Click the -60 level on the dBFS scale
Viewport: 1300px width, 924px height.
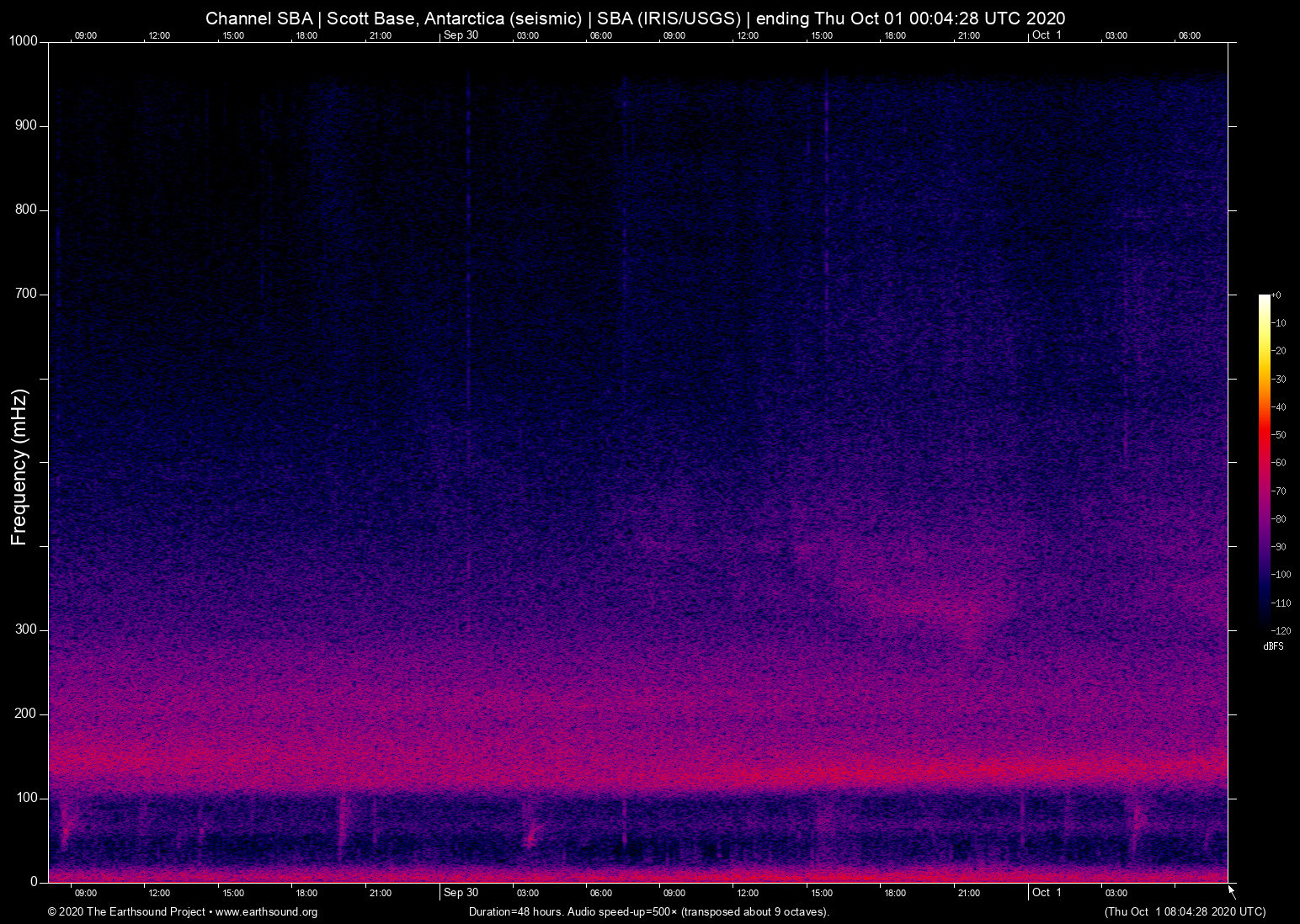click(1279, 462)
